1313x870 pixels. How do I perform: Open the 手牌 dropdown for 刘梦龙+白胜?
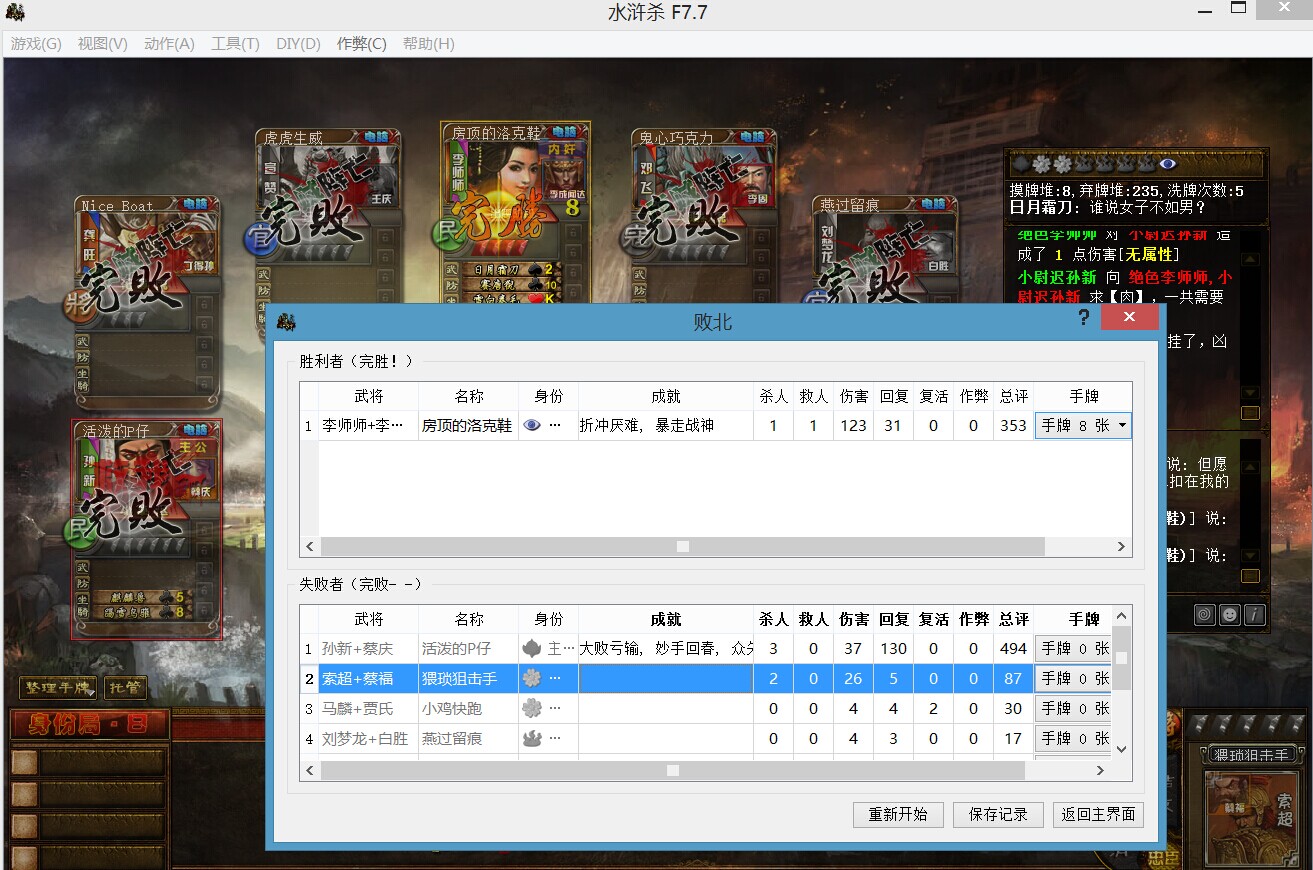[x=1074, y=738]
